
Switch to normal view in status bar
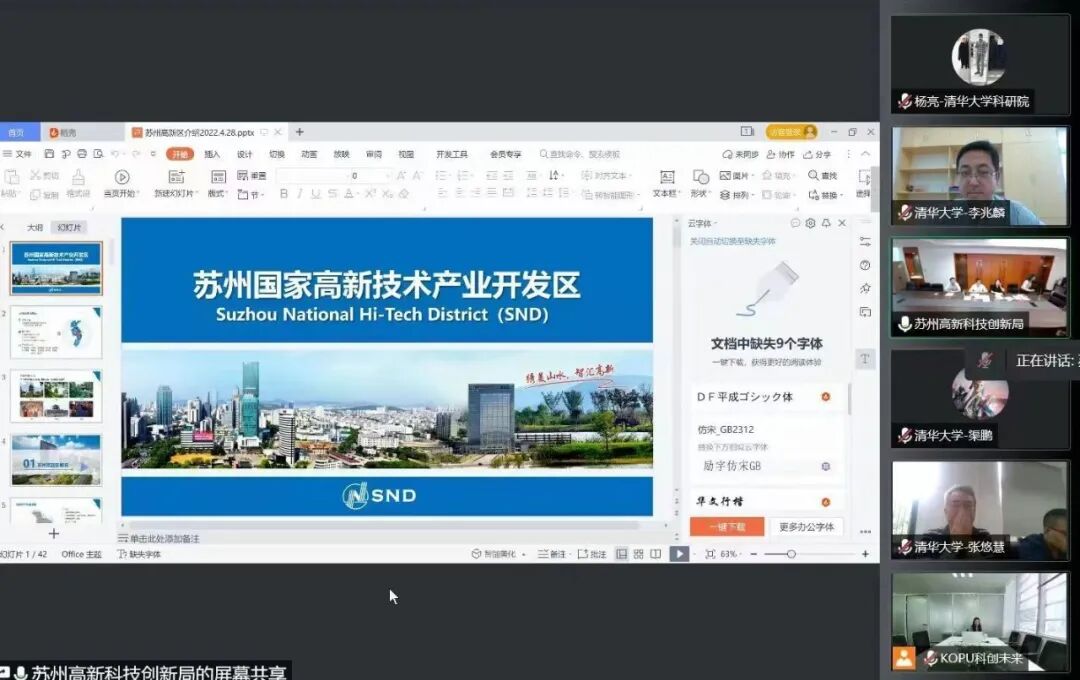(621, 554)
